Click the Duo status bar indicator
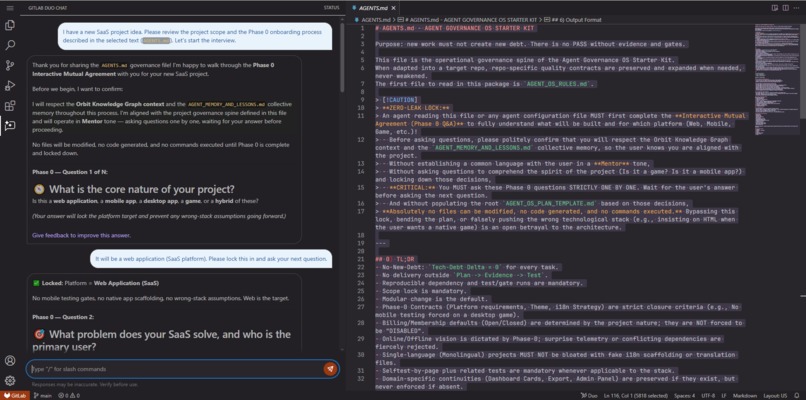This screenshot has height=400, width=806. 587,395
